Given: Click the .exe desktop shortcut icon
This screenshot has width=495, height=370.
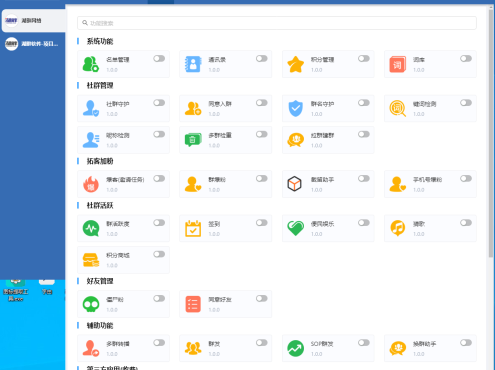Looking at the screenshot, I should pos(15,289).
